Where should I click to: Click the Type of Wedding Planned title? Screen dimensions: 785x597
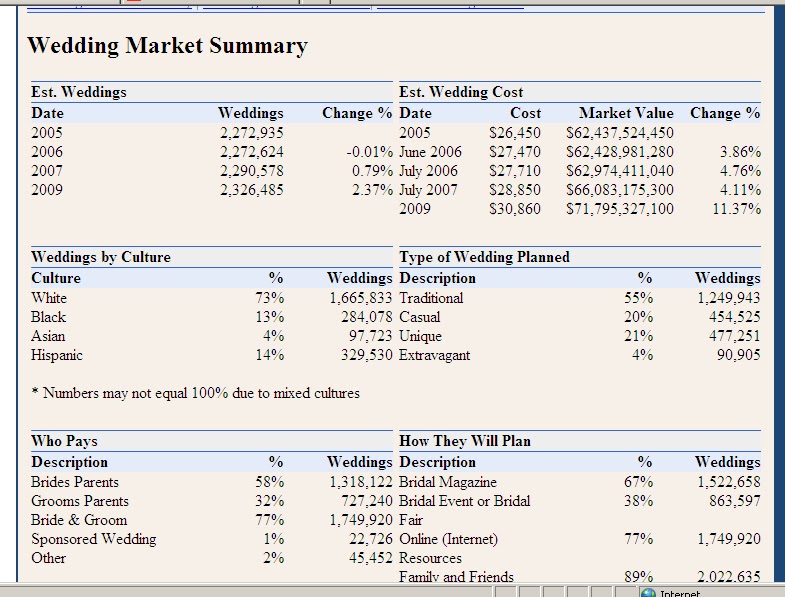tap(484, 257)
